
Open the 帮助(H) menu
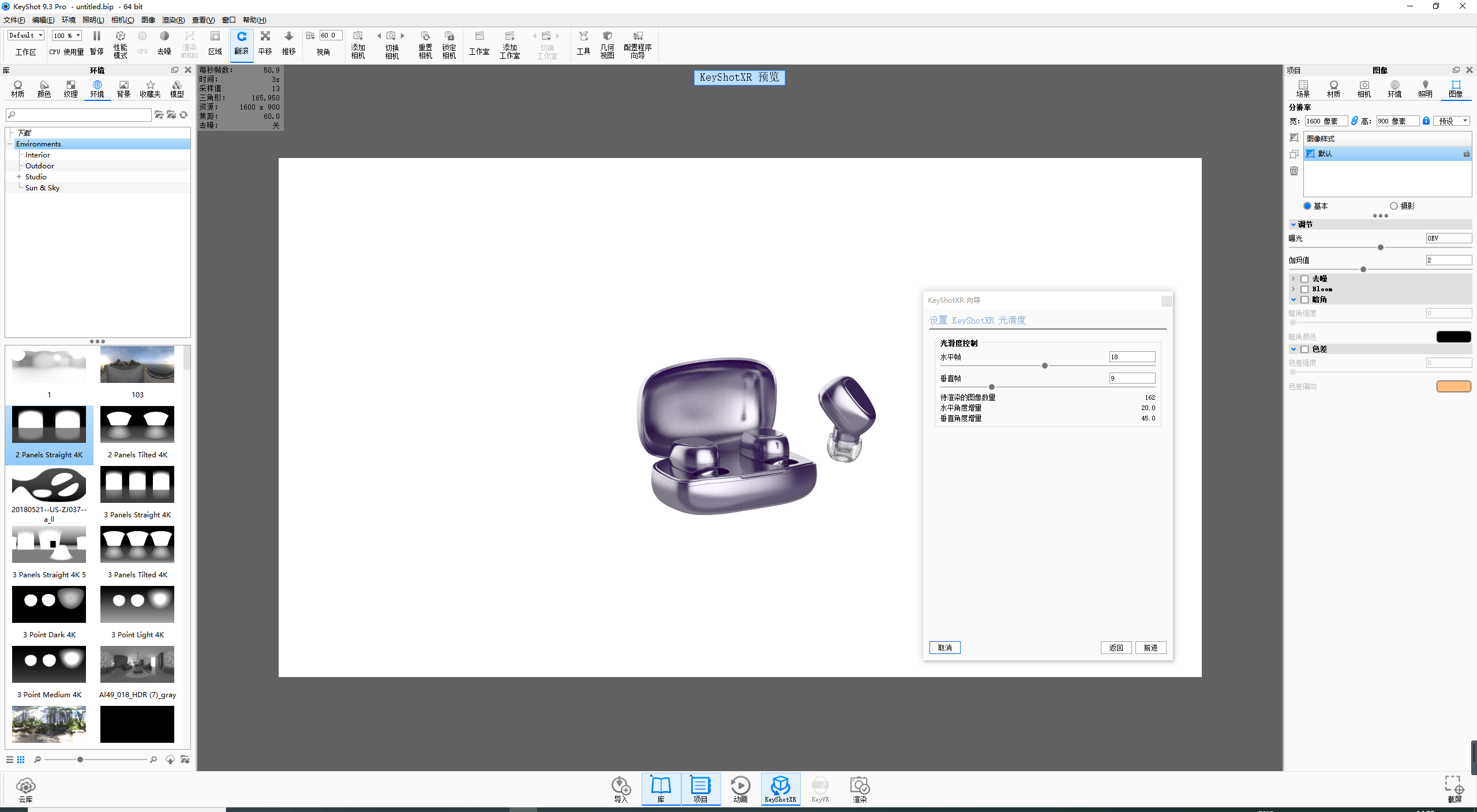(x=253, y=20)
